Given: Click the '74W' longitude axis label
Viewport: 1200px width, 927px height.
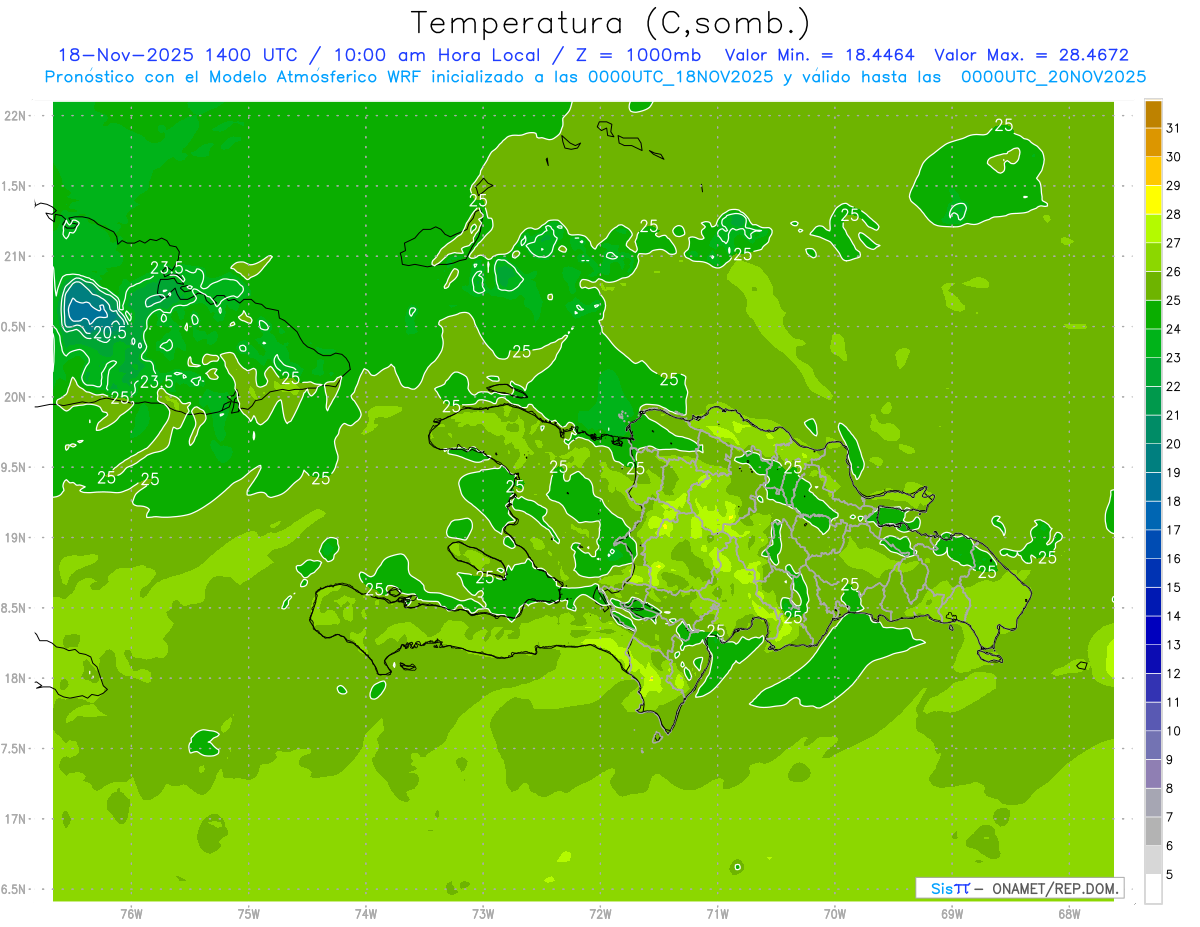Looking at the screenshot, I should 366,914.
